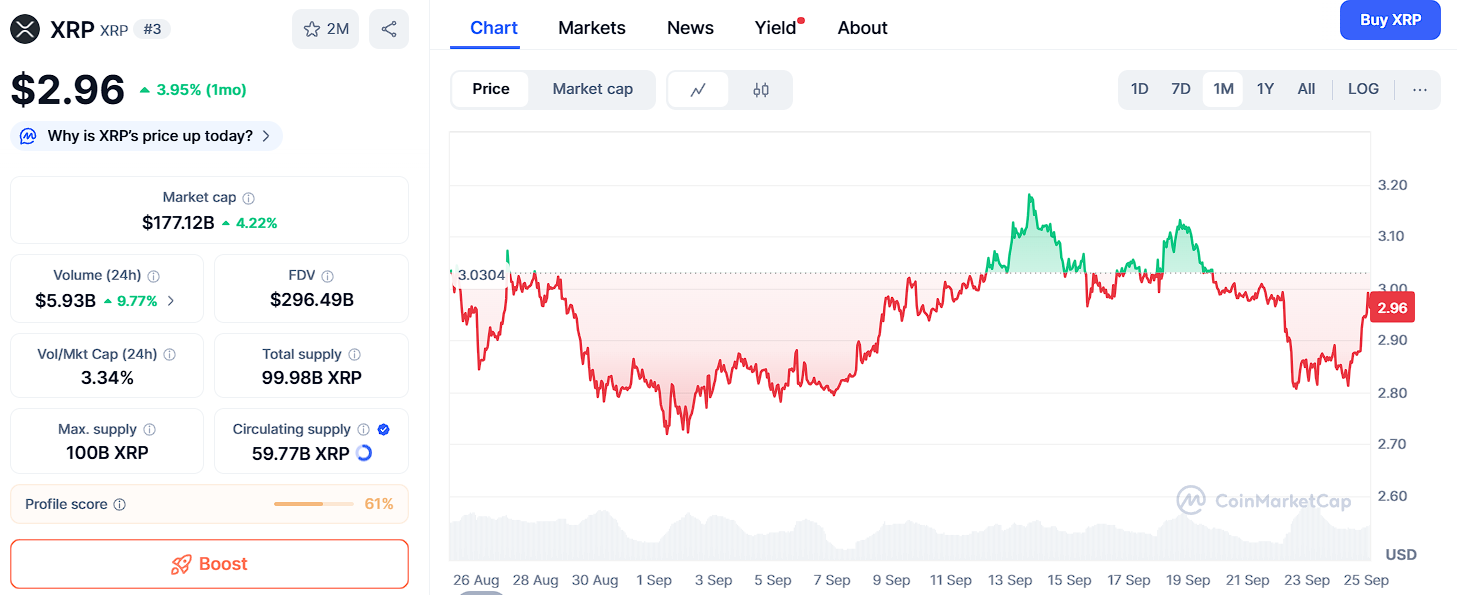Click the USD currency label below price axis
Image resolution: width=1457 pixels, height=595 pixels.
pos(1401,554)
